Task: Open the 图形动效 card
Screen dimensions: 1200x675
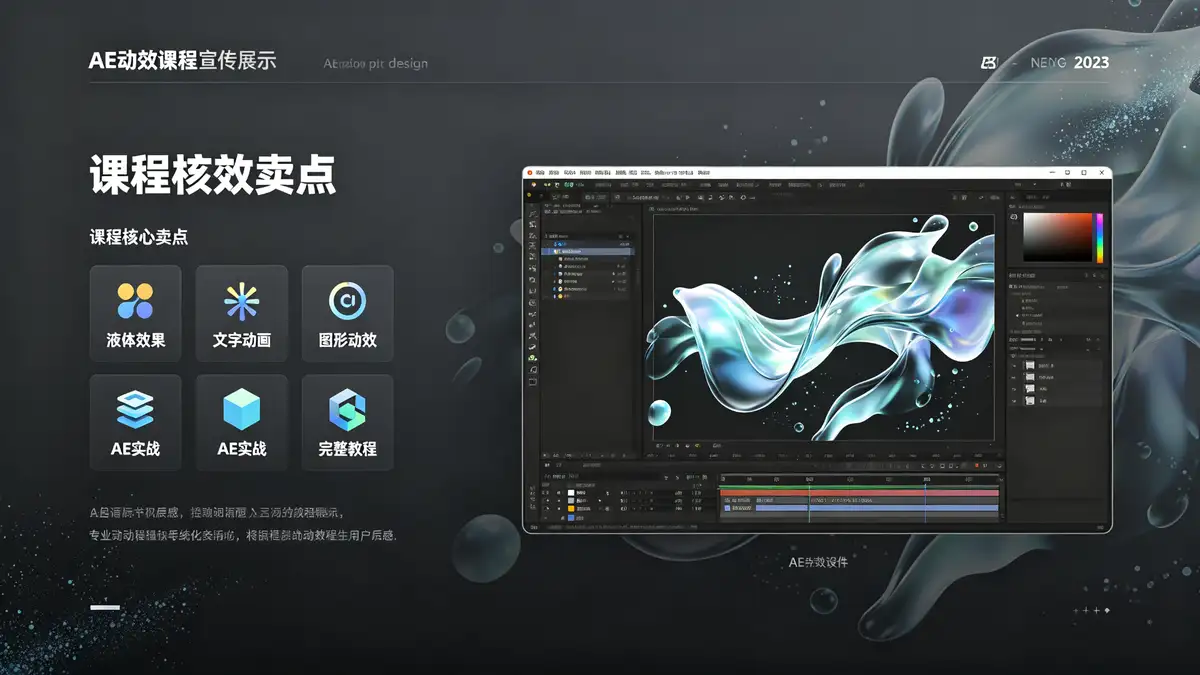Action: 347,313
